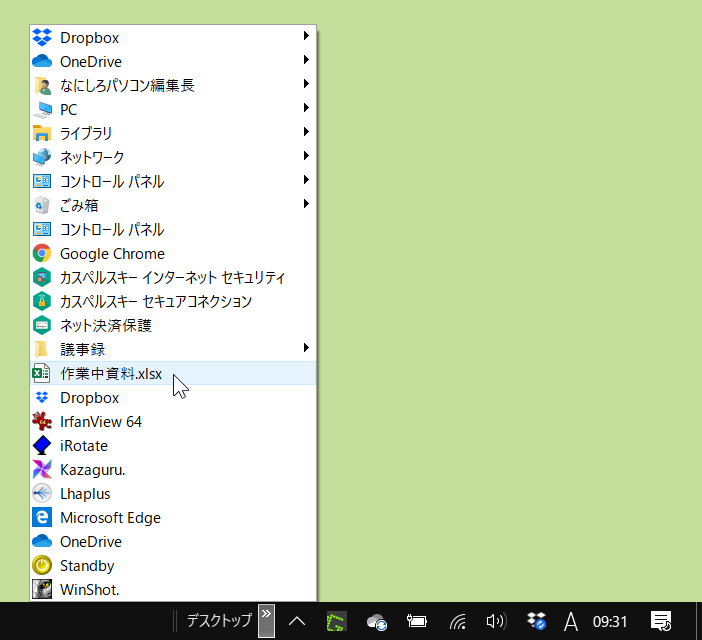Click the green tray icon on taskbar
The image size is (702, 640).
click(x=336, y=621)
